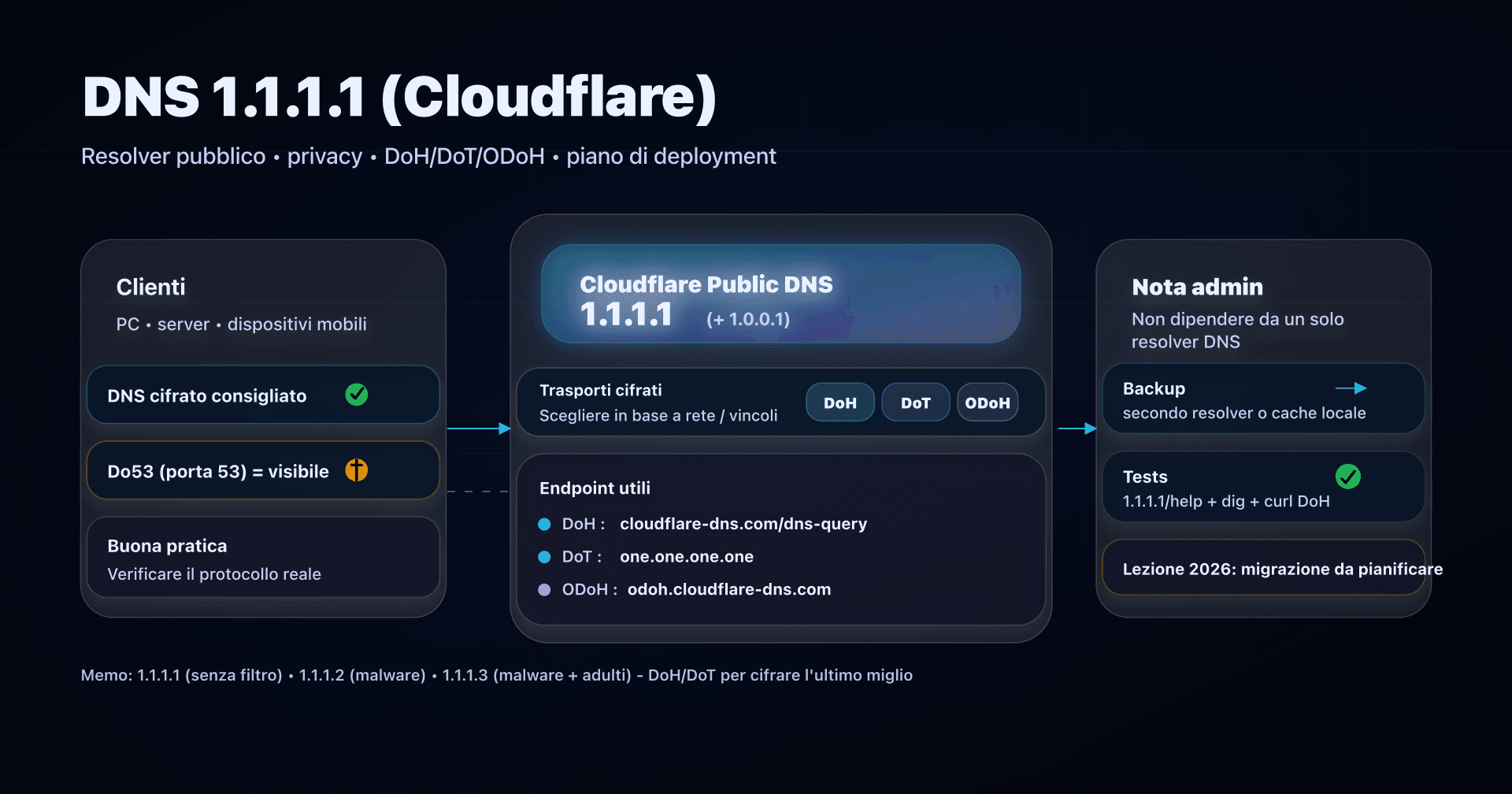Click the purple bullet next to ODoH endpoint
1512x794 pixels.
coord(544,589)
